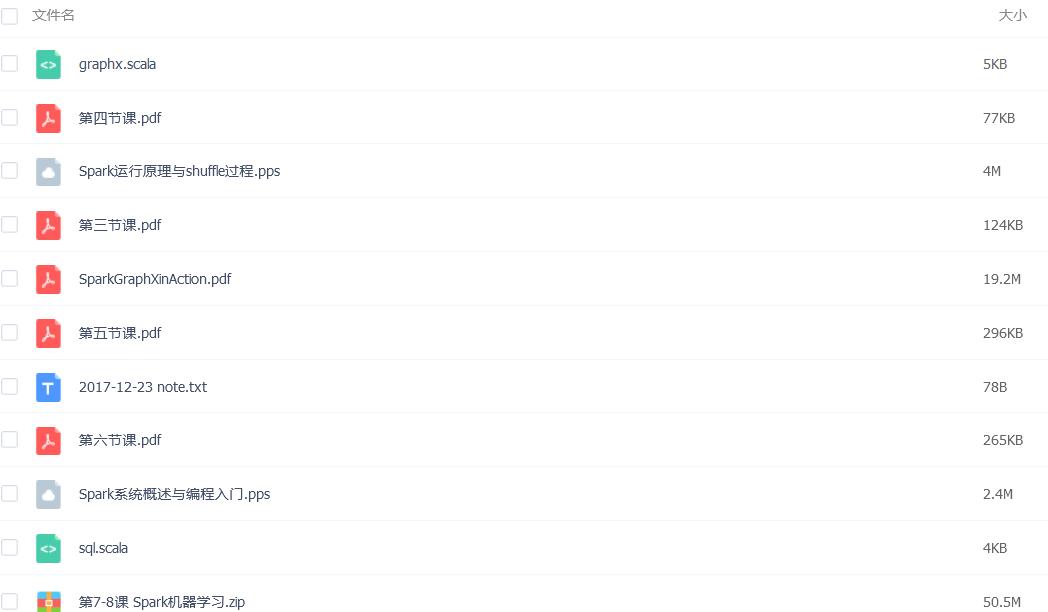Click the PDF icon for 第六节课.pdf

pyautogui.click(x=48, y=441)
